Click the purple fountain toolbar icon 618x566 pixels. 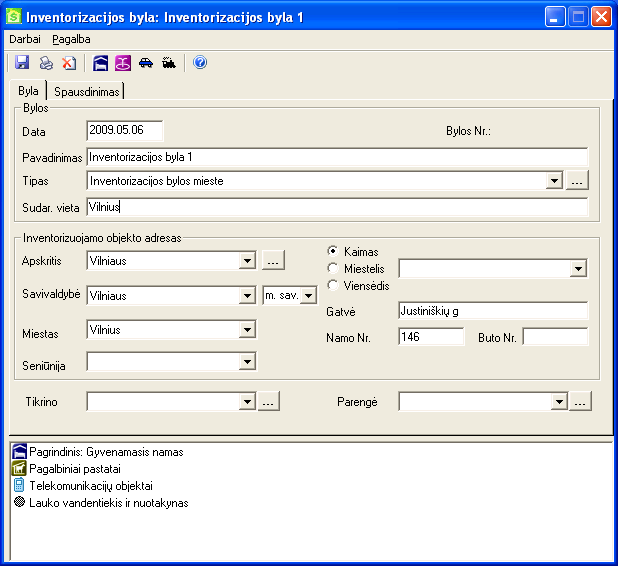[x=123, y=63]
